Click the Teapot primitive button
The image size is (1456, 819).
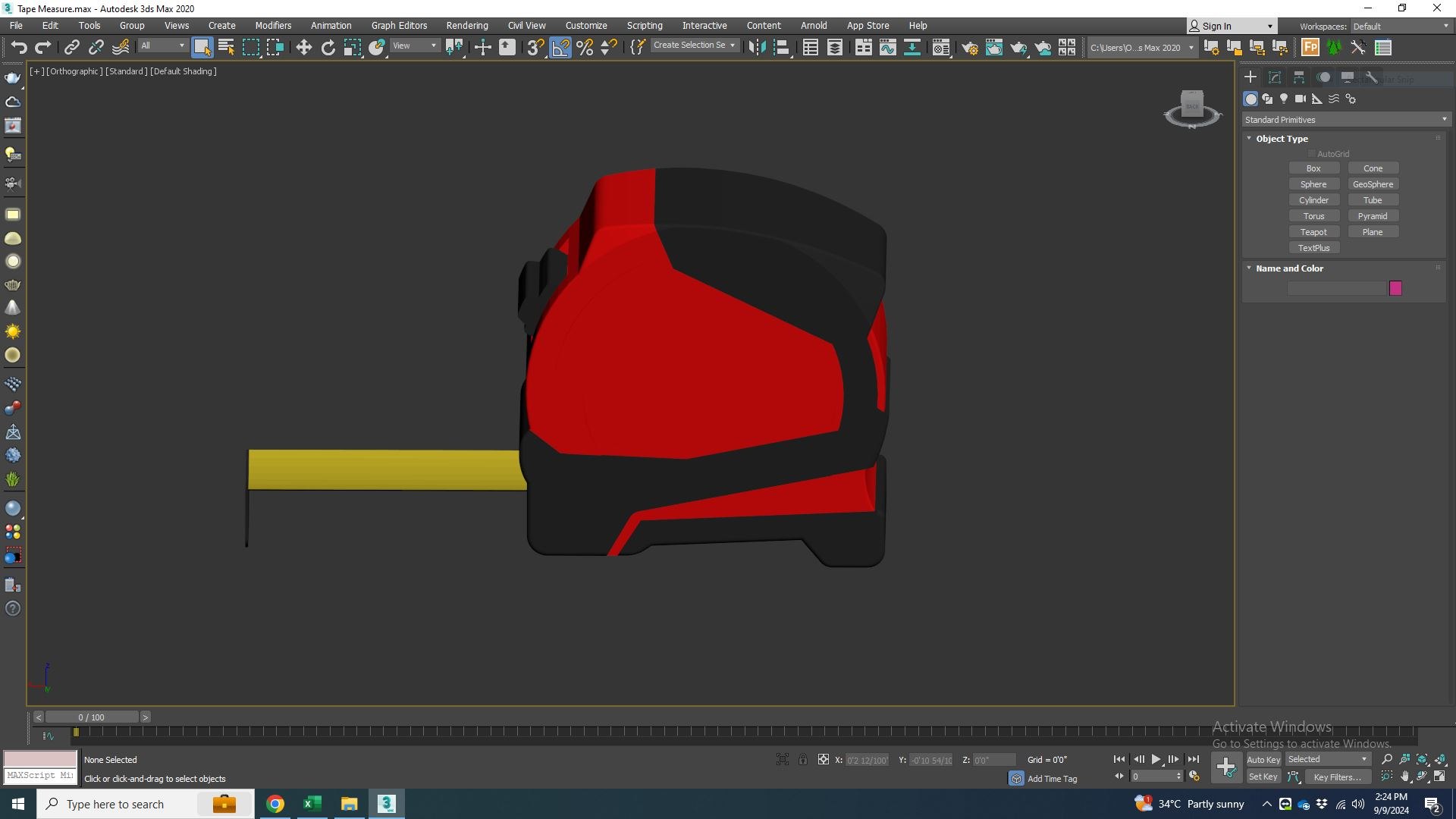[1313, 232]
